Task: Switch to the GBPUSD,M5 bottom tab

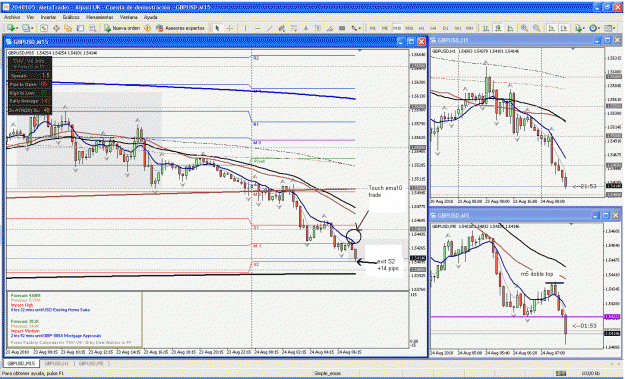Action: (x=91, y=363)
